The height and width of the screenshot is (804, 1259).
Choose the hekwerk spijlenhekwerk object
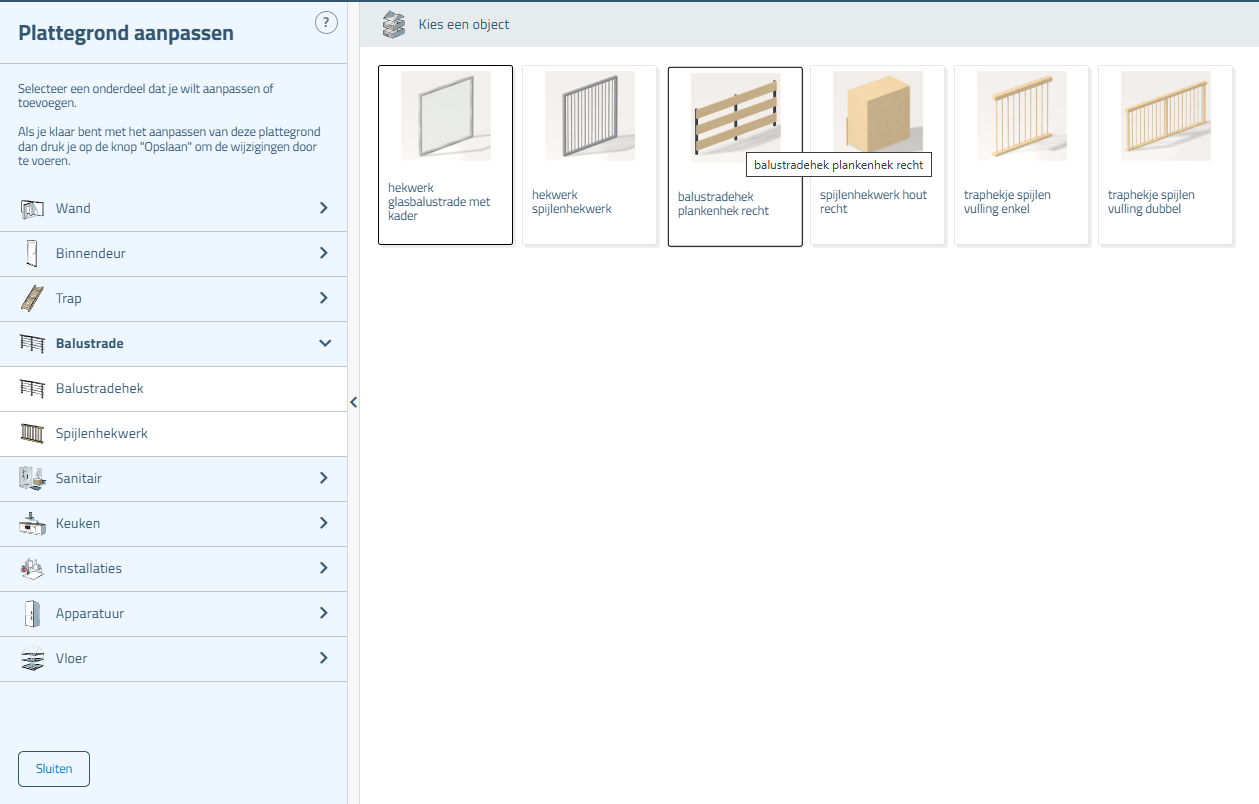click(589, 155)
